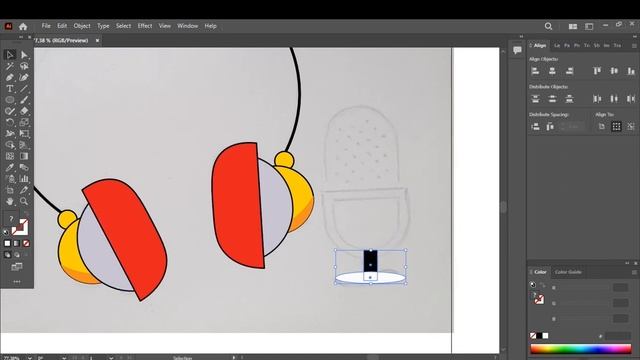Image resolution: width=640 pixels, height=360 pixels.
Task: Activate the Type tool
Action: (x=10, y=89)
